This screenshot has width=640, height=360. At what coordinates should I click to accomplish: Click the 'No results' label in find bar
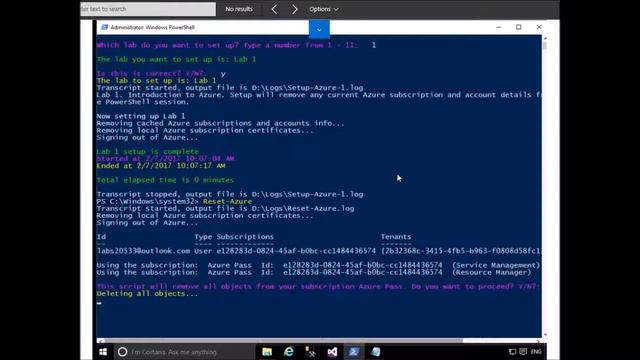coord(239,9)
